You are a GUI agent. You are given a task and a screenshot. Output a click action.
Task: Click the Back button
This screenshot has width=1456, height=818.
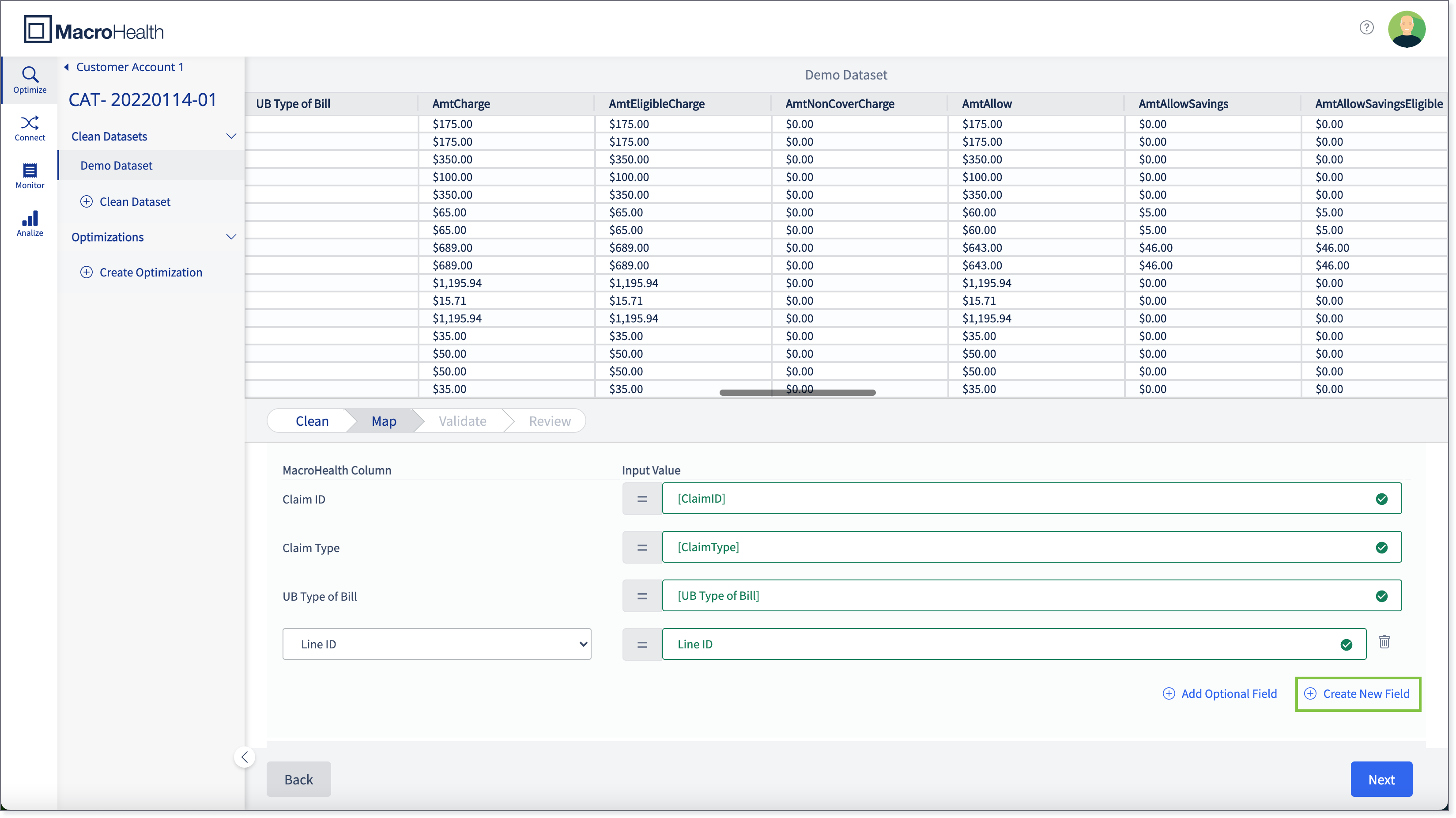pos(298,780)
